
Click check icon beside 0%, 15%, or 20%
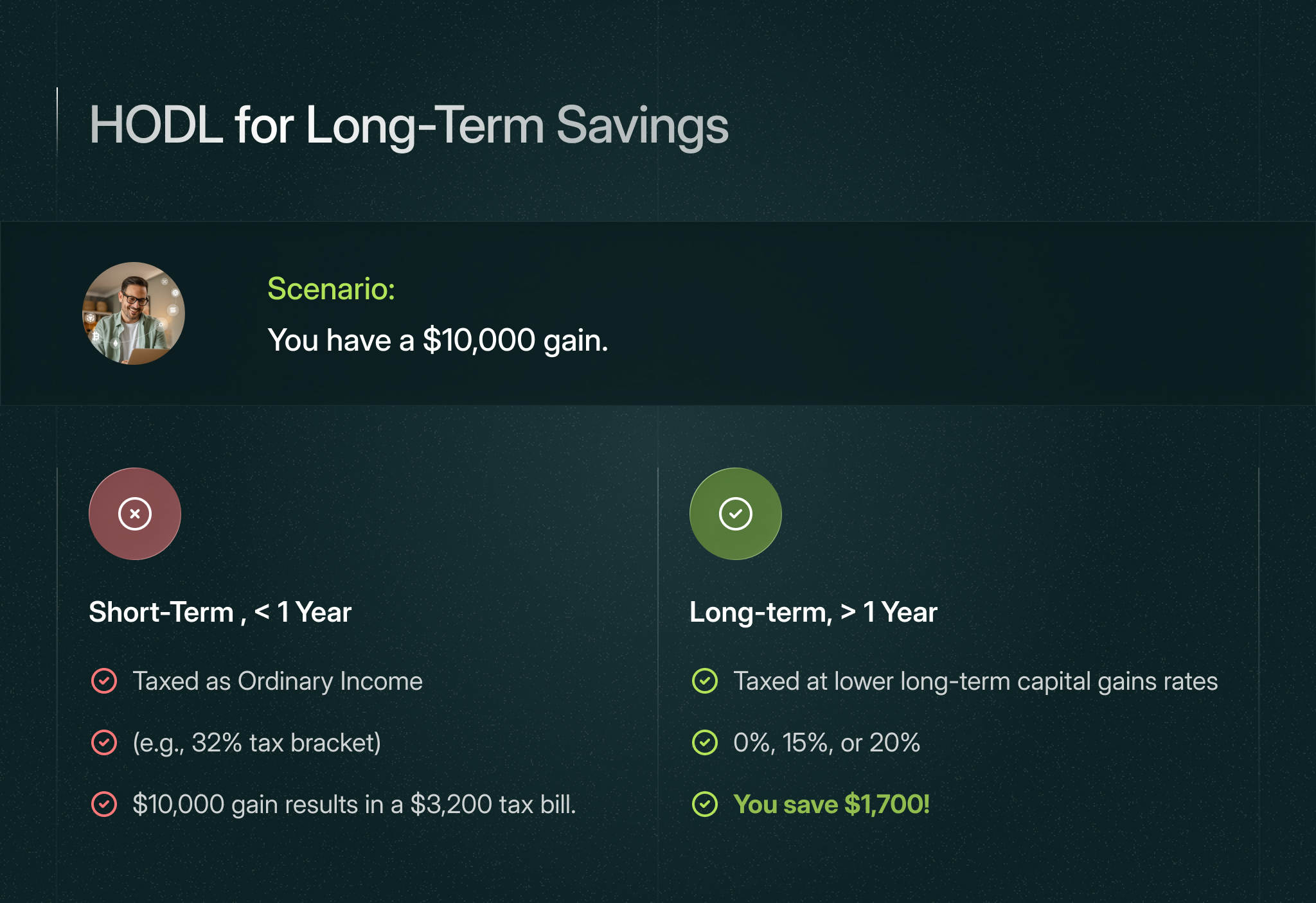tap(705, 742)
